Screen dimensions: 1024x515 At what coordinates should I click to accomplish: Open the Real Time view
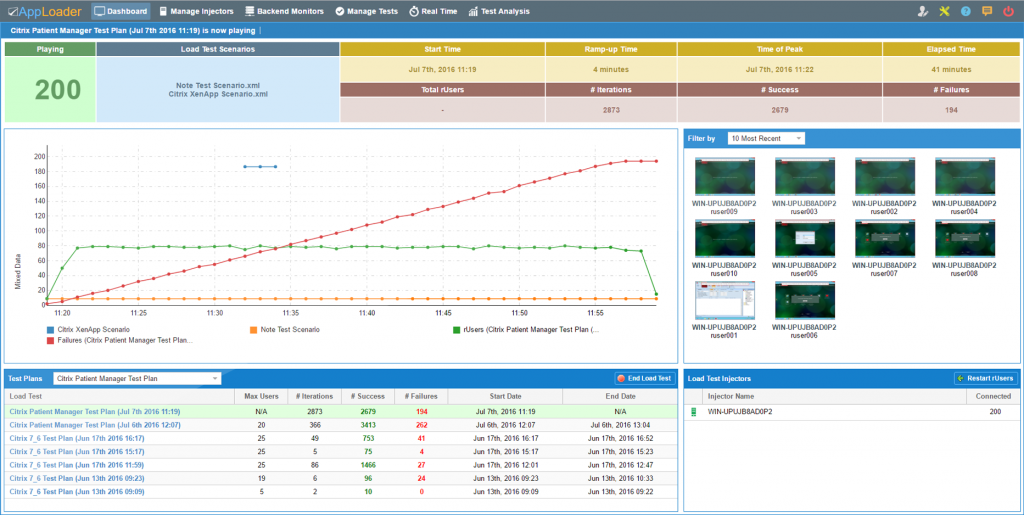(434, 11)
